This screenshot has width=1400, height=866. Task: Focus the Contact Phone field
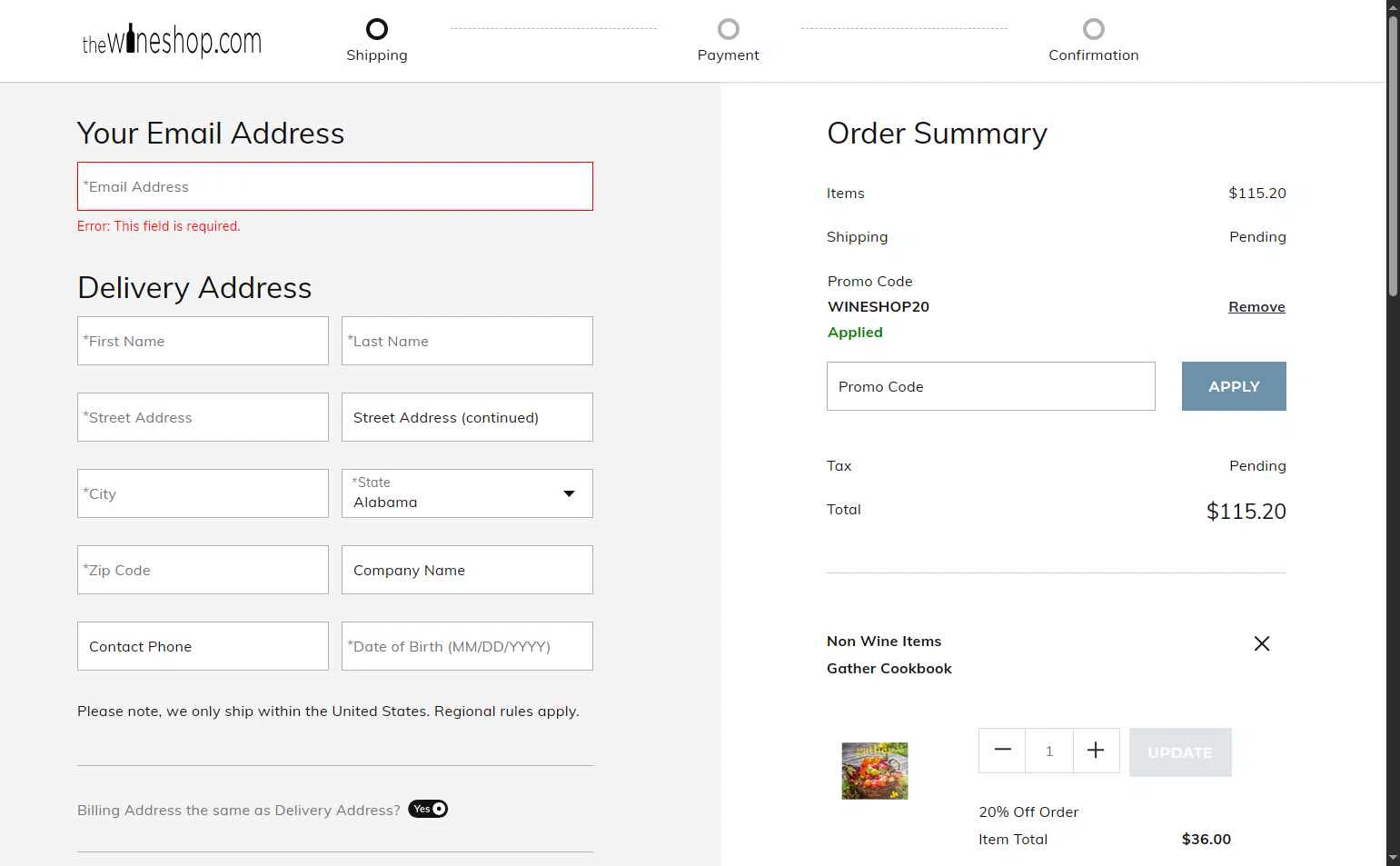click(203, 646)
